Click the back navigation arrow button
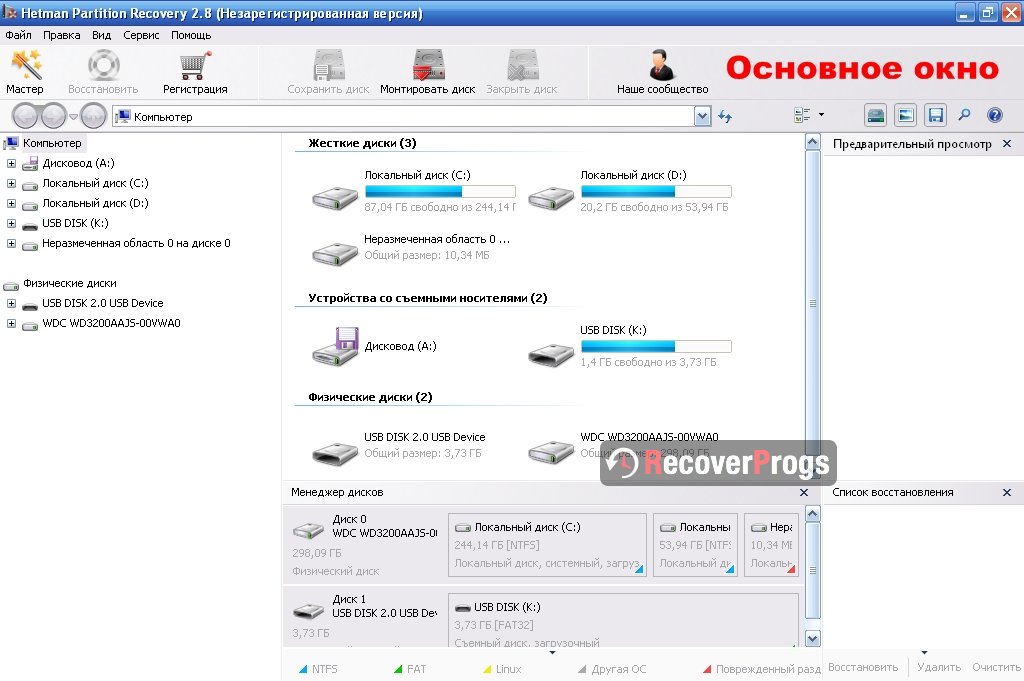This screenshot has width=1024, height=681. click(x=25, y=116)
